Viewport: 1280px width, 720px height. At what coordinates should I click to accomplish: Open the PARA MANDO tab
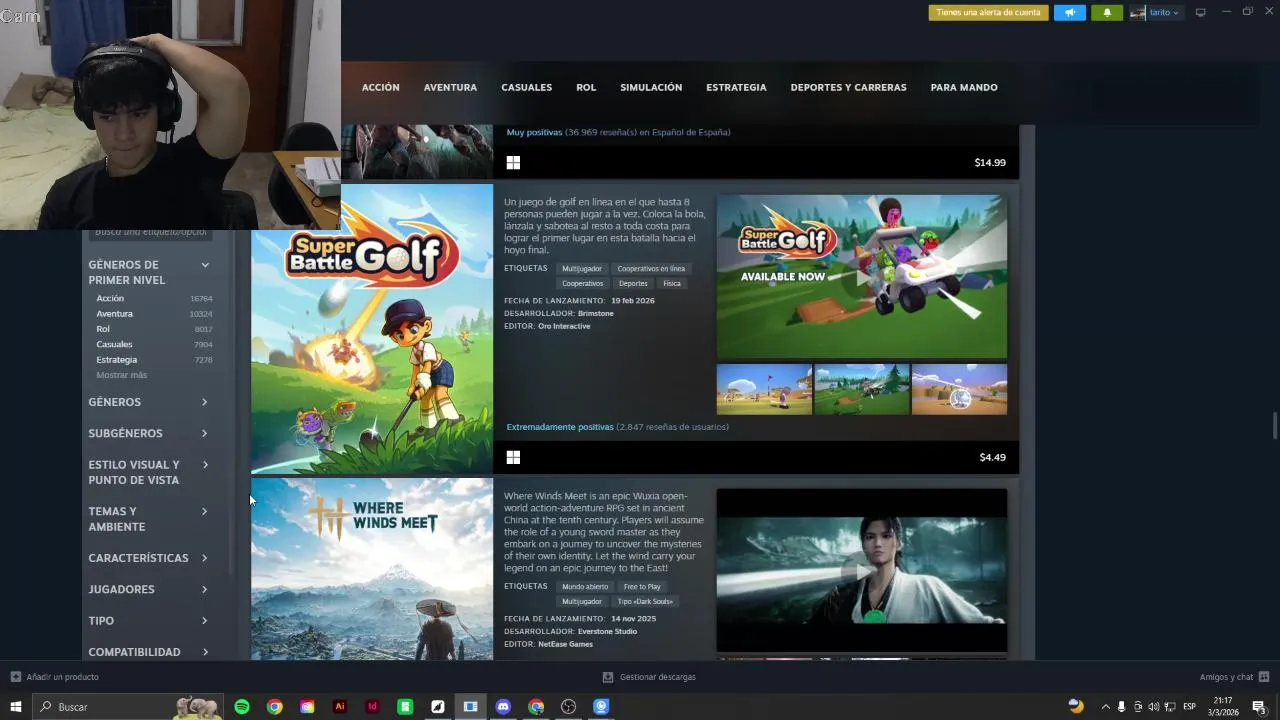coord(964,87)
